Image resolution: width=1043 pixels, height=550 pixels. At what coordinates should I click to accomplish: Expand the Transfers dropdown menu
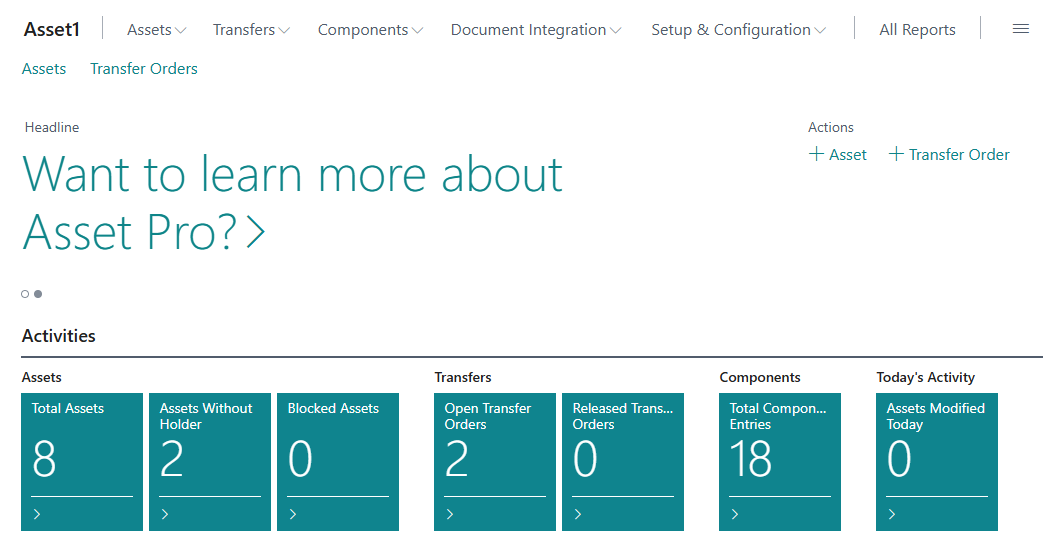251,30
